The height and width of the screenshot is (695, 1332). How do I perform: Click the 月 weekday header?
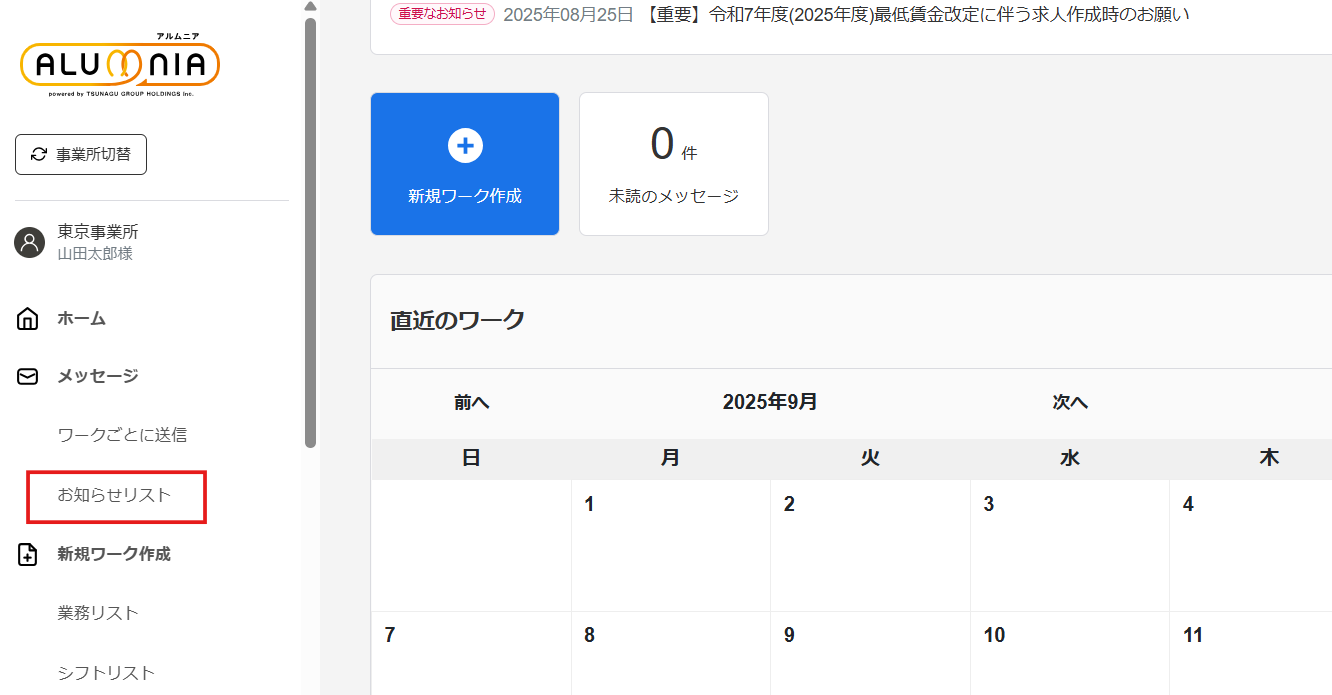pos(671,458)
